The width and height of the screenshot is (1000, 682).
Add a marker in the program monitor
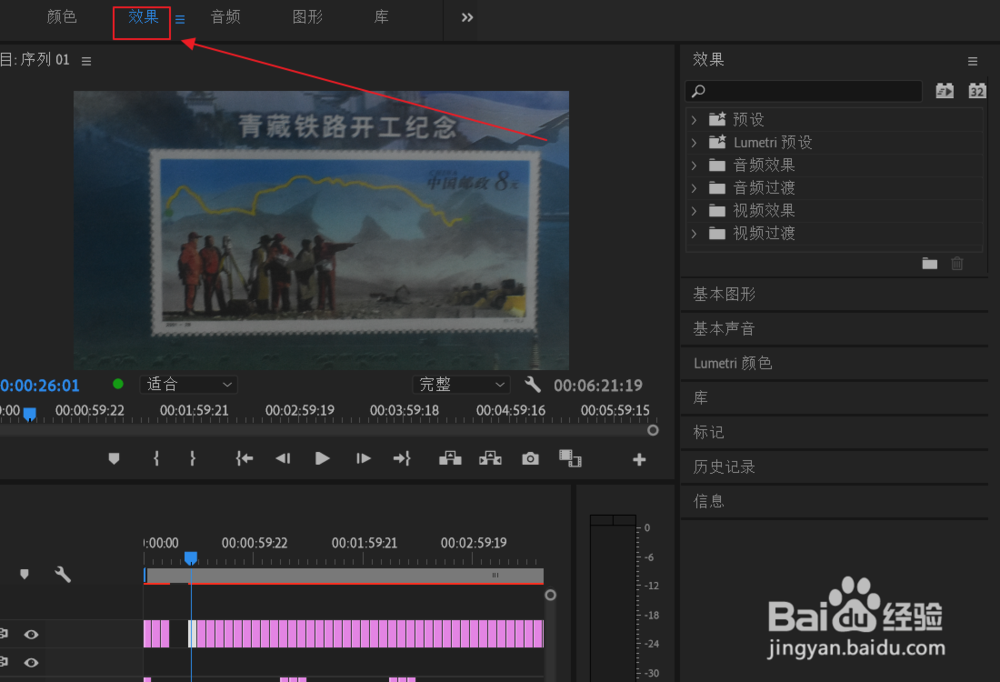click(114, 459)
